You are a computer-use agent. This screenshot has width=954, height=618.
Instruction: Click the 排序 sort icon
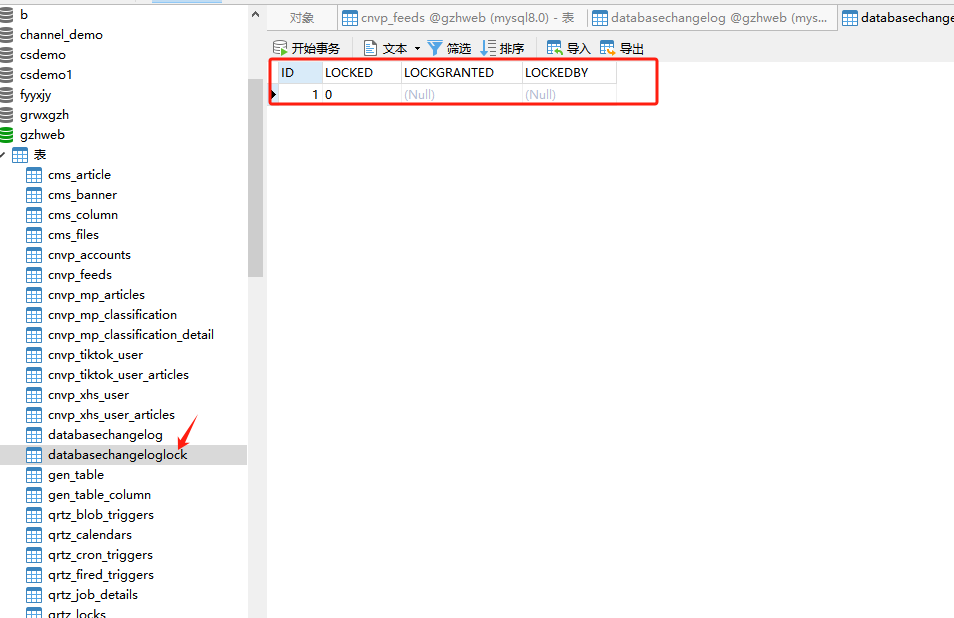(488, 48)
